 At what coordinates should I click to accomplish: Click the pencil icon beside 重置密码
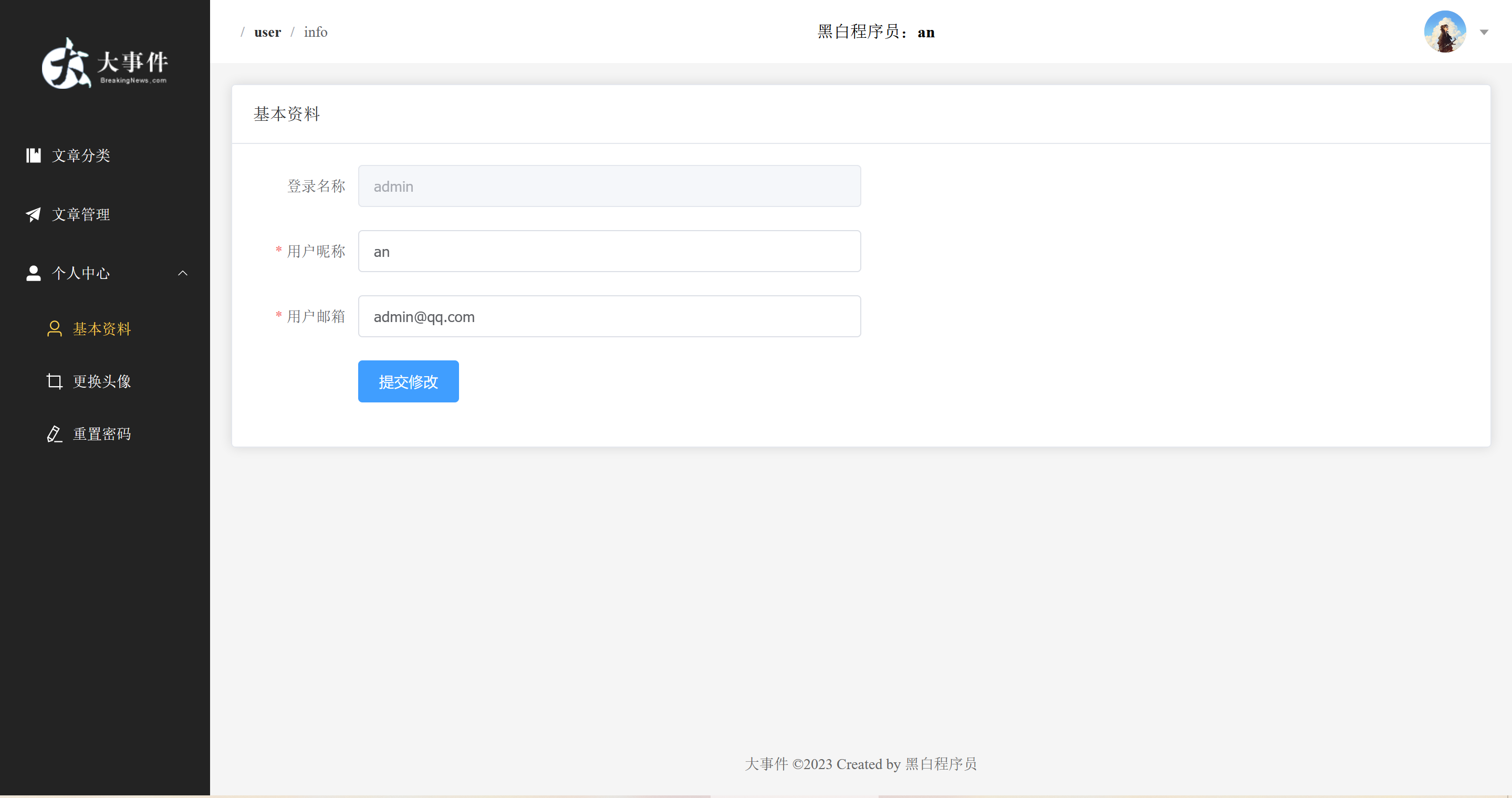coord(55,434)
